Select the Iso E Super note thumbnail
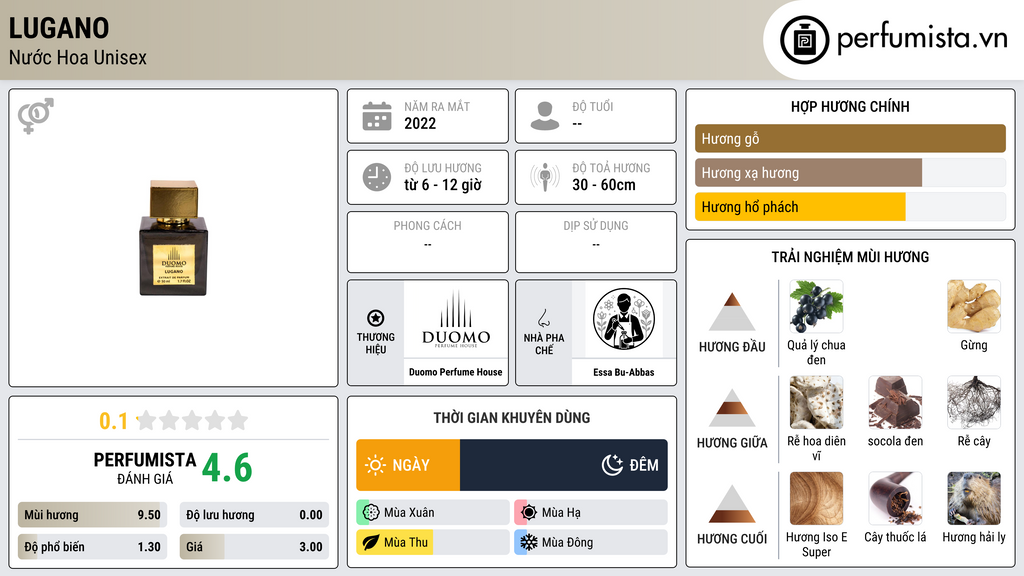 coord(816,499)
